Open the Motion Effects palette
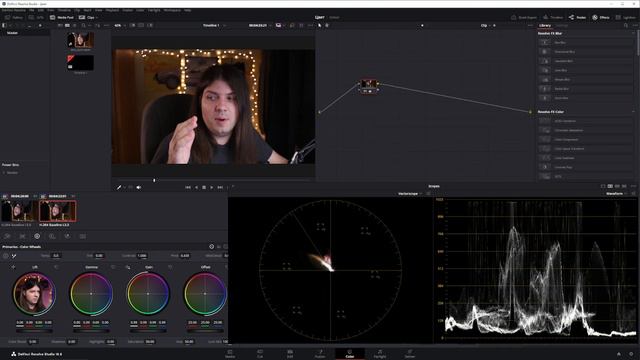Viewport: 640px width, 360px height. click(x=82, y=236)
